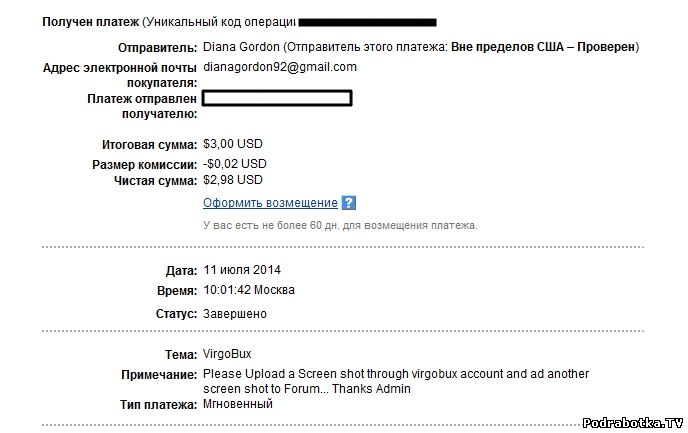Select the payment type "Мгновенный"

coord(238,404)
